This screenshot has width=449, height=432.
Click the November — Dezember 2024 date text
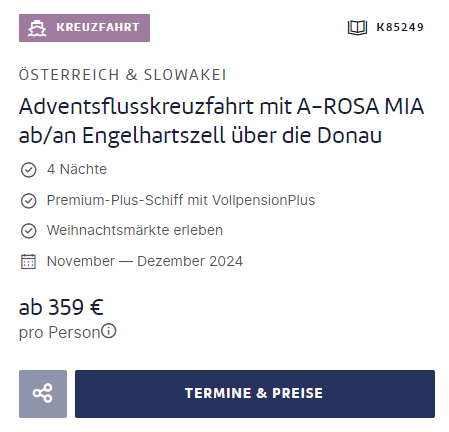click(145, 261)
